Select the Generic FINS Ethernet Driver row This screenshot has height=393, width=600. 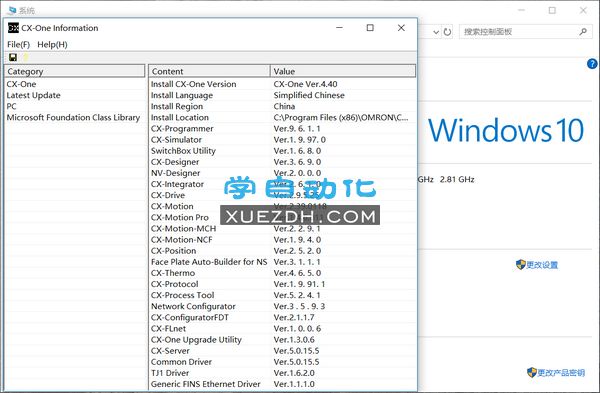pos(282,384)
